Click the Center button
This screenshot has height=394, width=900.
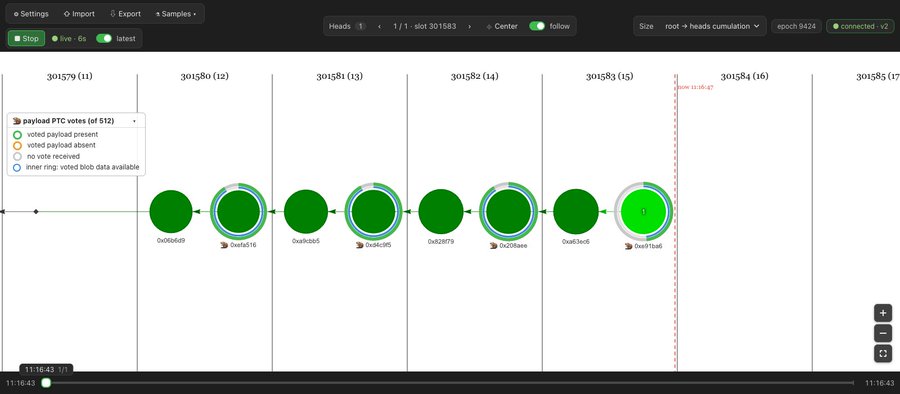pos(501,26)
